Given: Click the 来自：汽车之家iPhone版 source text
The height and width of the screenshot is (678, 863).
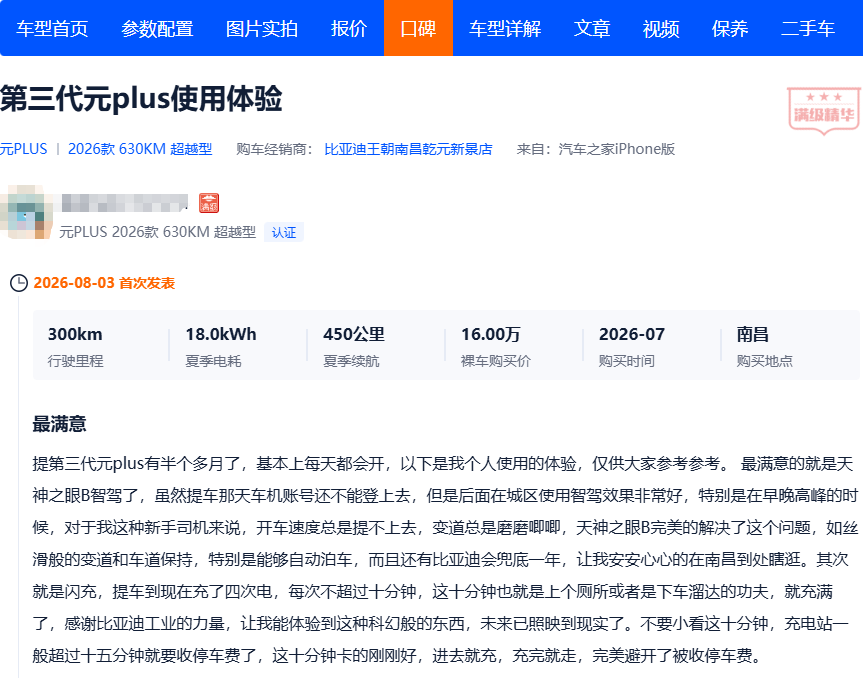Looking at the screenshot, I should pyautogui.click(x=596, y=149).
